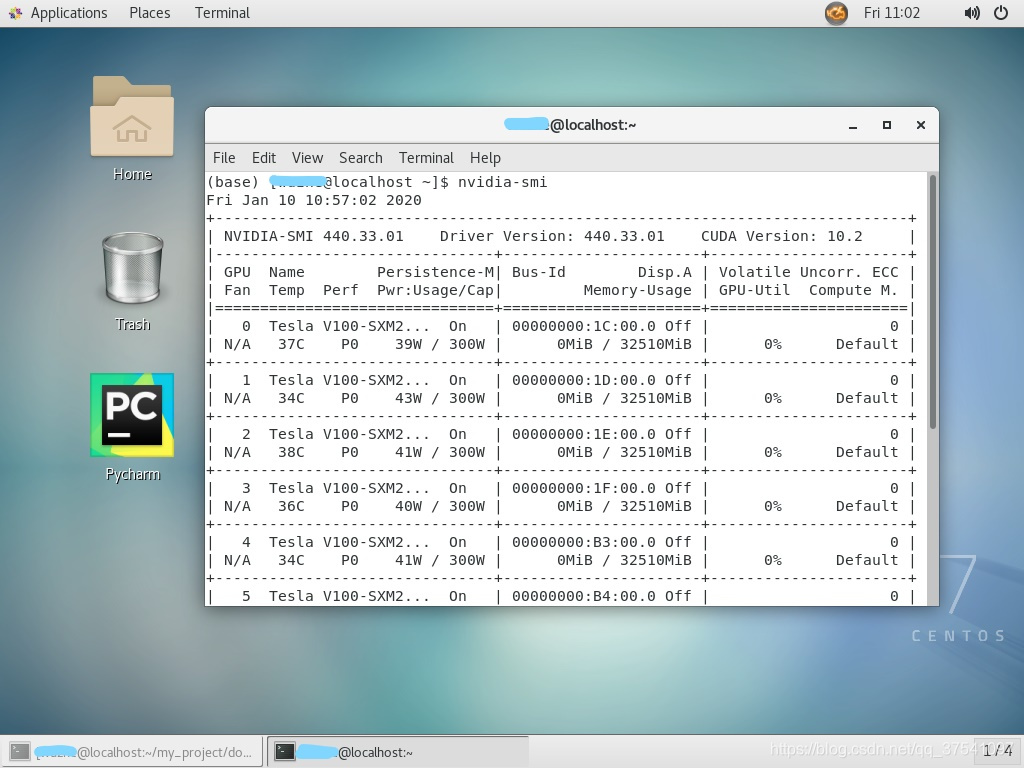1024x768 pixels.
Task: Launch Pycharm from the desktop icon
Action: pos(132,415)
